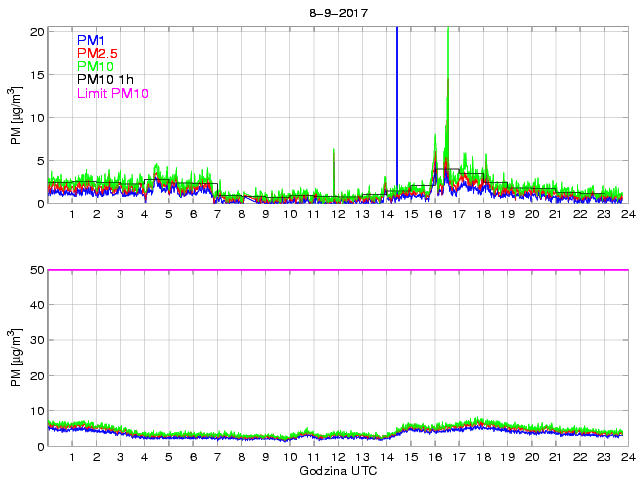Click the tall blue PM1 spike line
640x480 pixels.
[x=397, y=100]
